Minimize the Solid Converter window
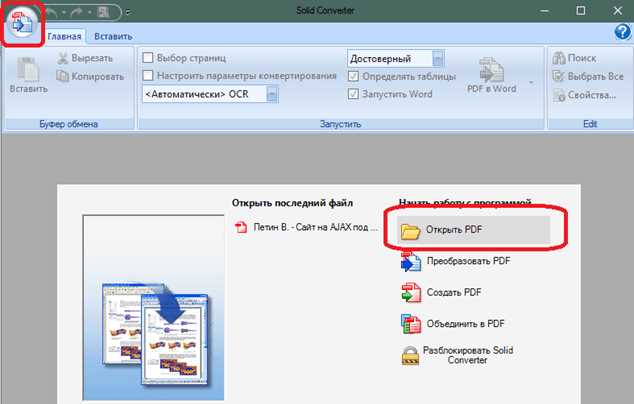Screen dimensions: 634x404 pos(545,11)
